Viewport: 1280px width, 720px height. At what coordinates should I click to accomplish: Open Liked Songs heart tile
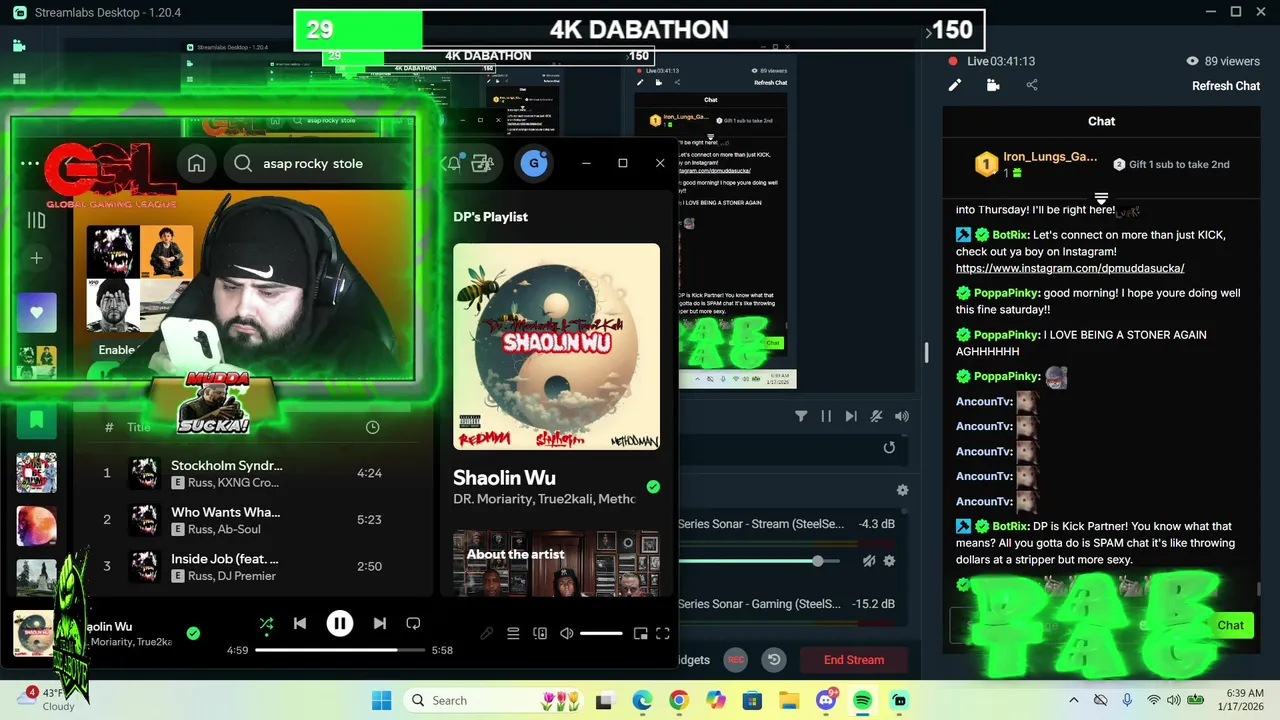pos(36,312)
